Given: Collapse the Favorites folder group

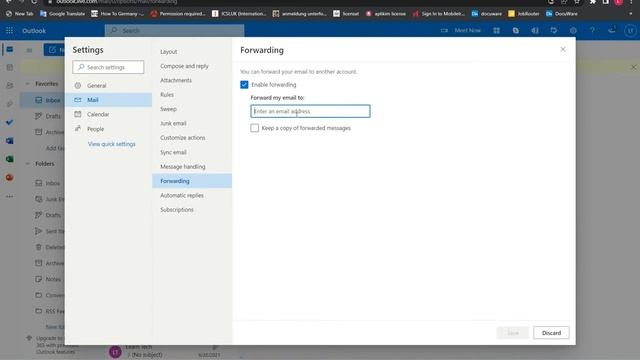Looking at the screenshot, I should (x=28, y=84).
